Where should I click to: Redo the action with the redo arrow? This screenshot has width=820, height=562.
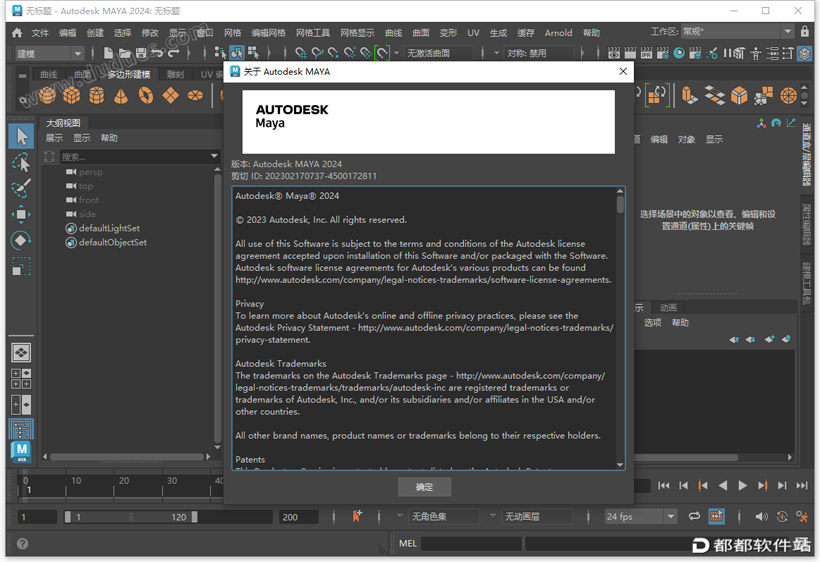[173, 53]
